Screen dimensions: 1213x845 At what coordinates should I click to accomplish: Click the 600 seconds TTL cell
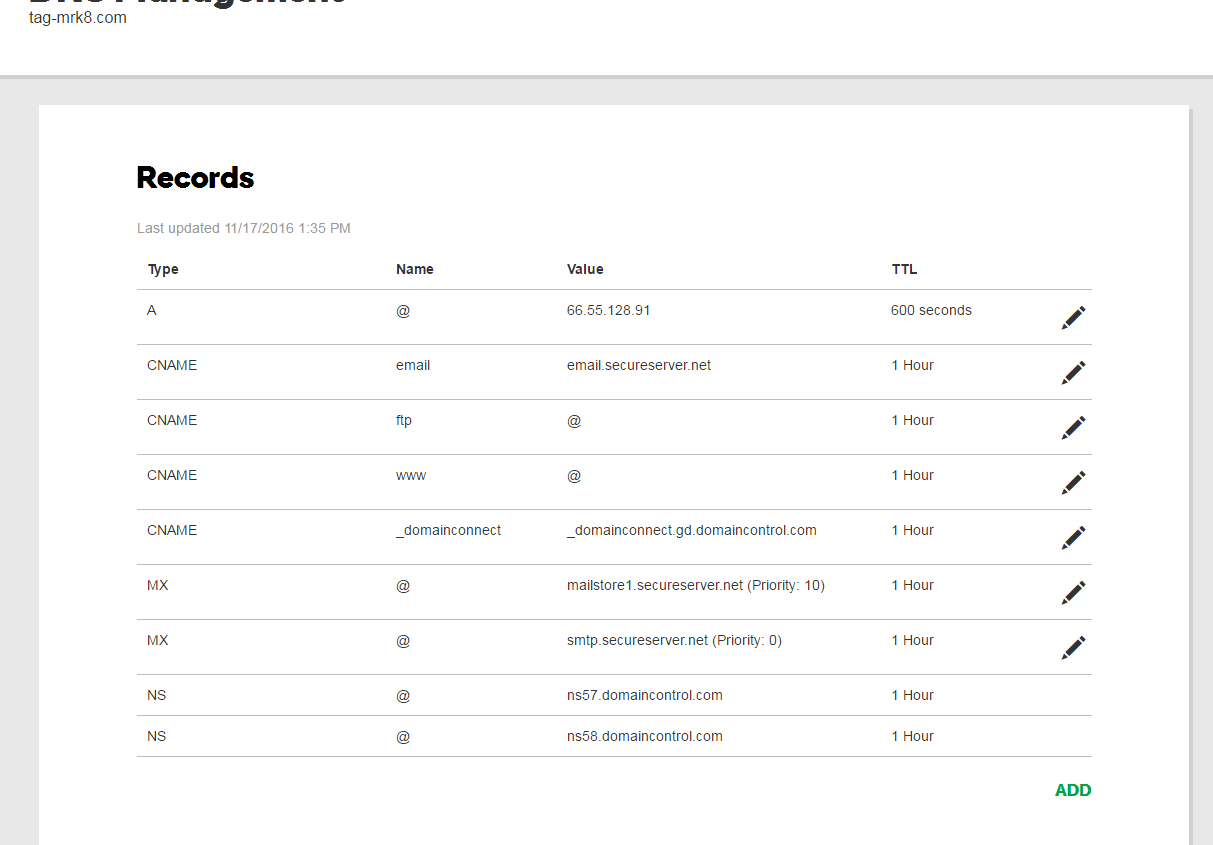point(930,310)
